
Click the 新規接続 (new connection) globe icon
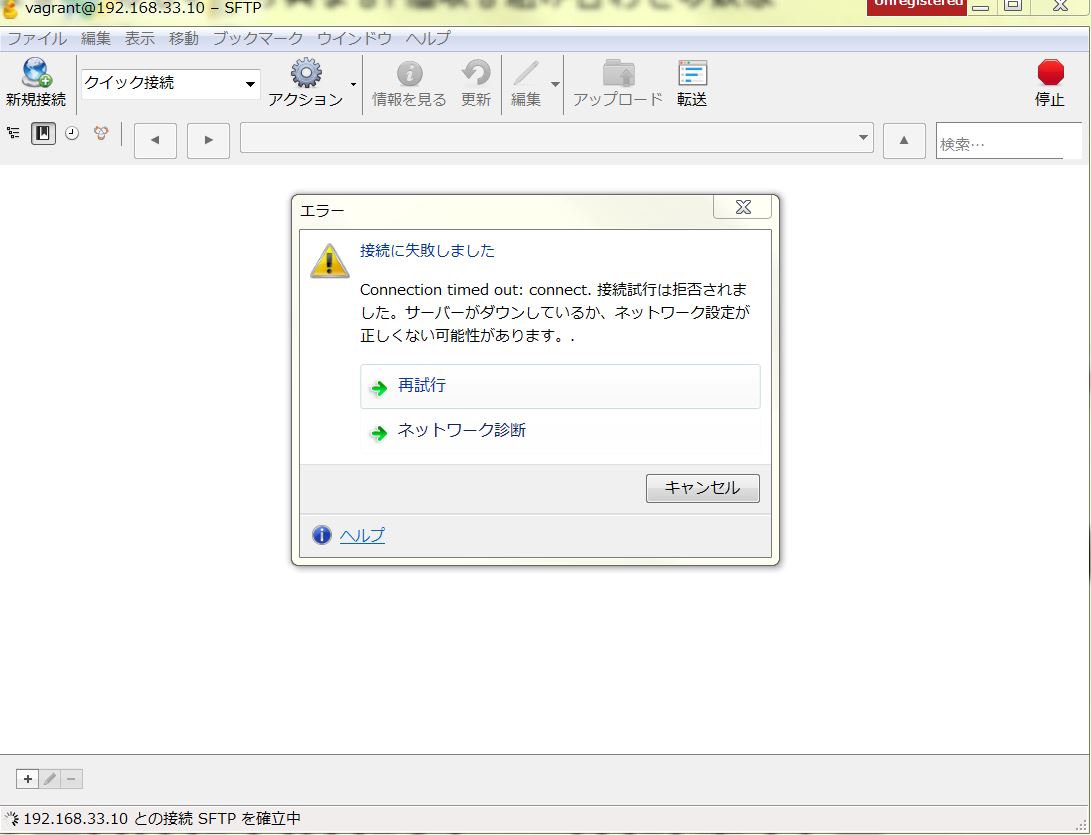coord(36,74)
